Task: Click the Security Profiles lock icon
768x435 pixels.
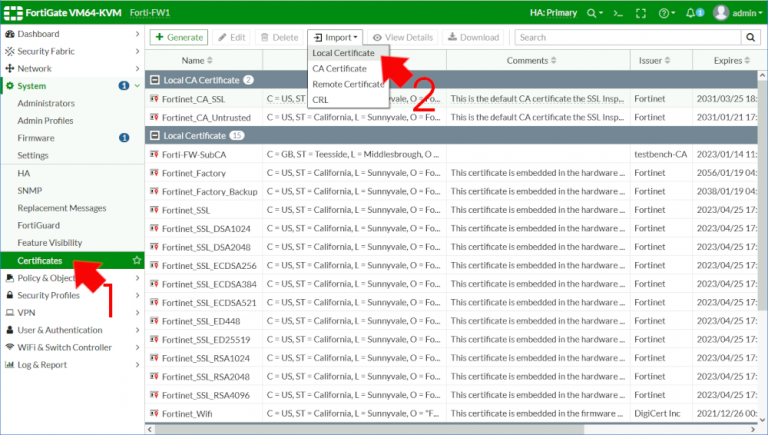Action: (9, 295)
